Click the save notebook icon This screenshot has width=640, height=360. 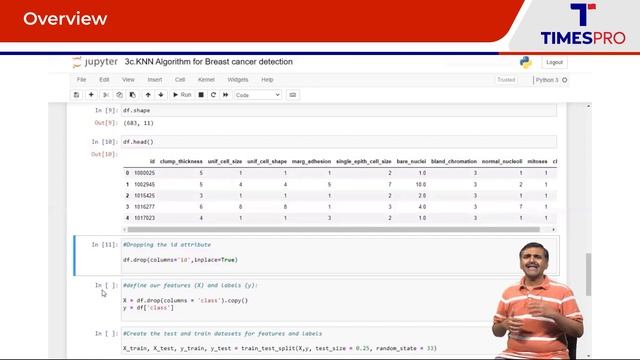click(x=76, y=95)
